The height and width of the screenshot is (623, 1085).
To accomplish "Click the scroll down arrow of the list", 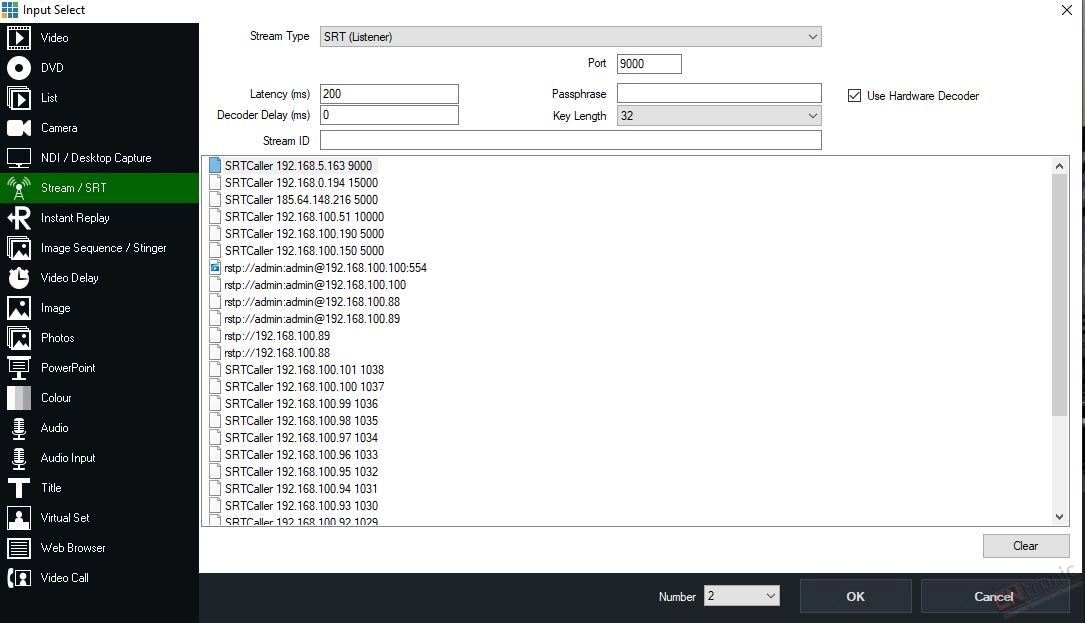I will (1059, 516).
